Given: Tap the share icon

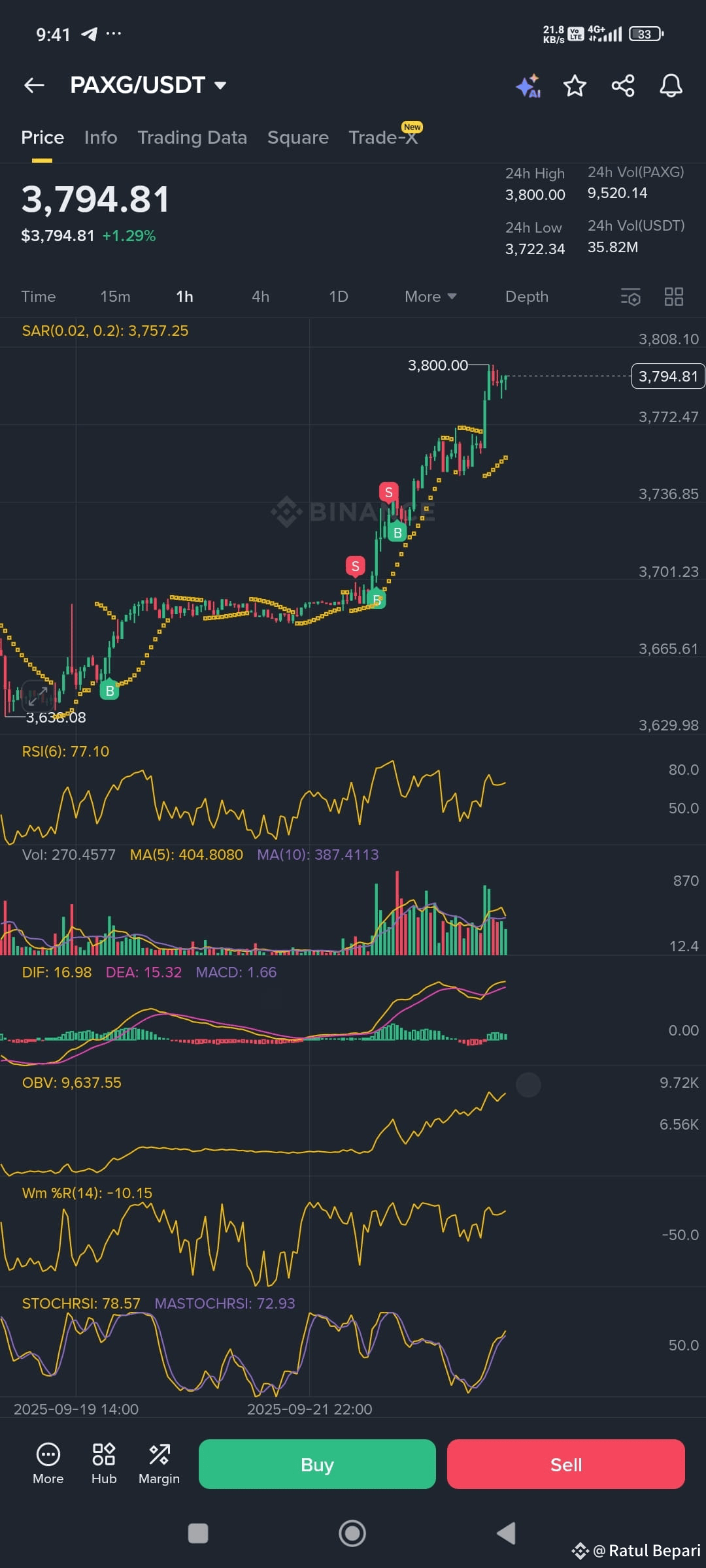Looking at the screenshot, I should point(623,86).
